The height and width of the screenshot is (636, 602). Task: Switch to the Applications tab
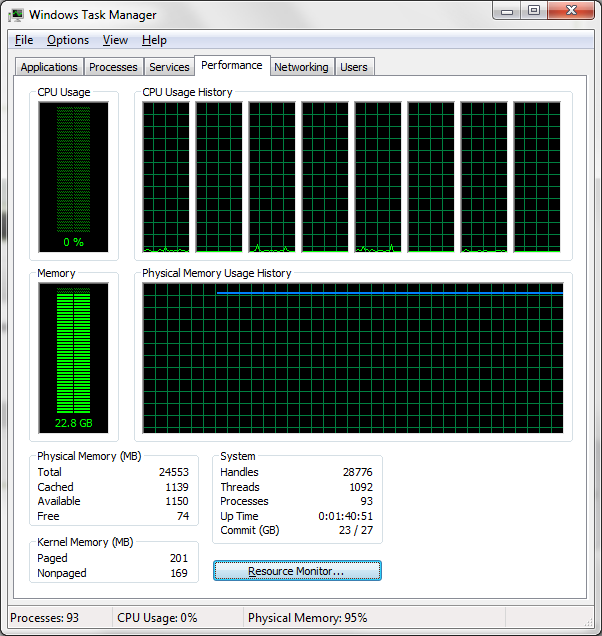(x=49, y=67)
